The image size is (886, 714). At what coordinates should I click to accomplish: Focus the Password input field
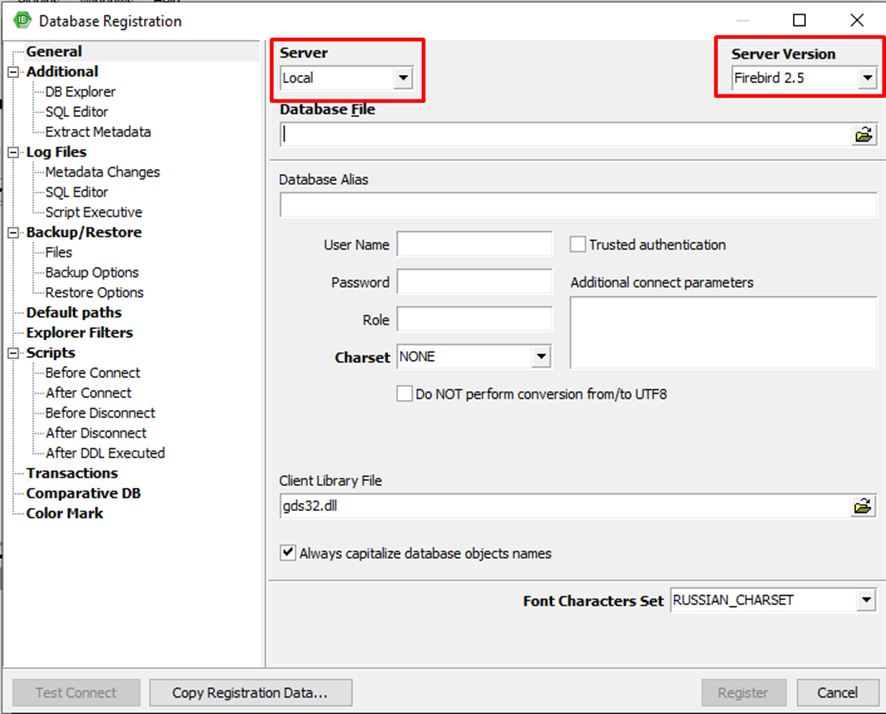click(474, 281)
